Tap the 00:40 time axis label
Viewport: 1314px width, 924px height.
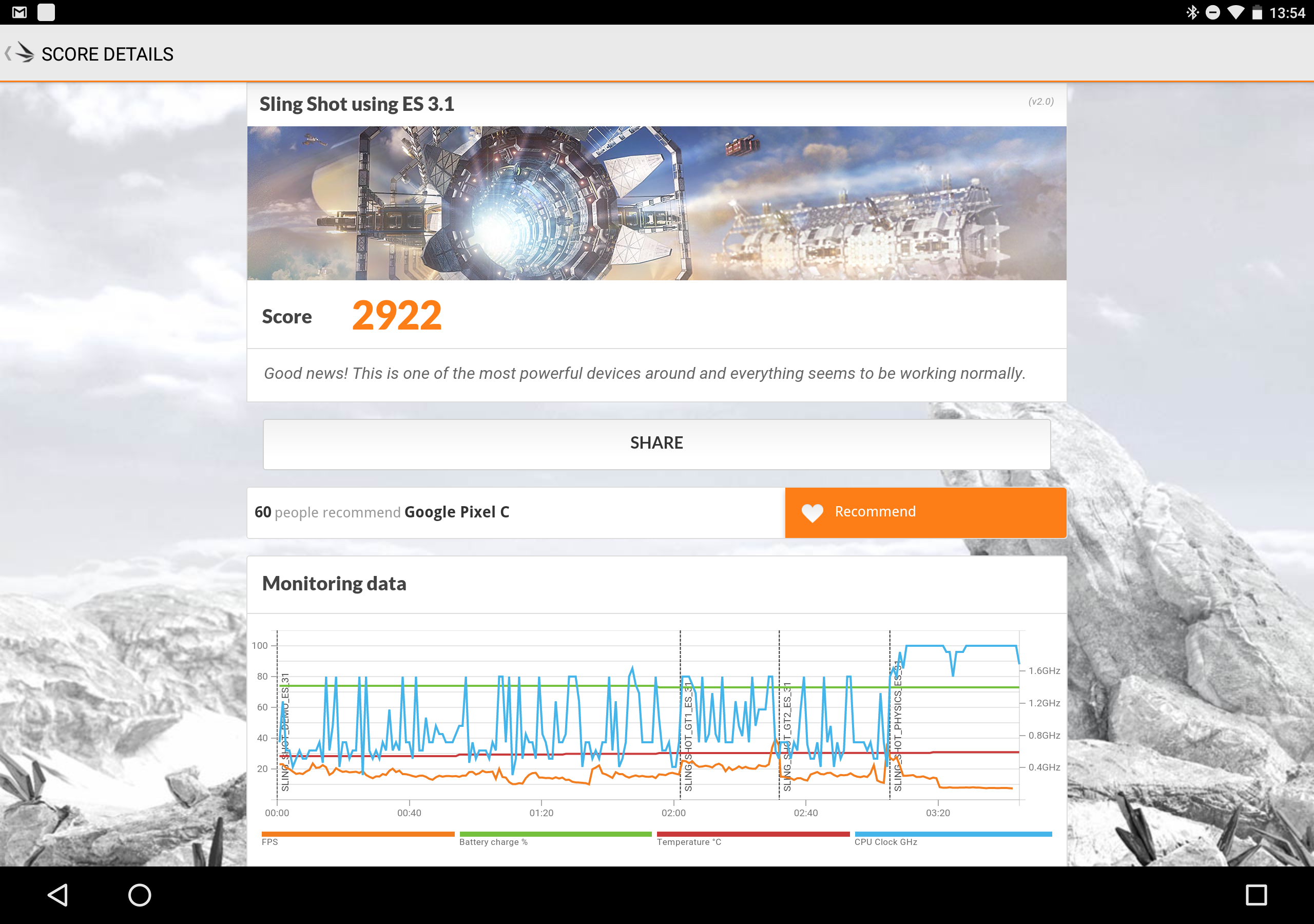[x=409, y=813]
